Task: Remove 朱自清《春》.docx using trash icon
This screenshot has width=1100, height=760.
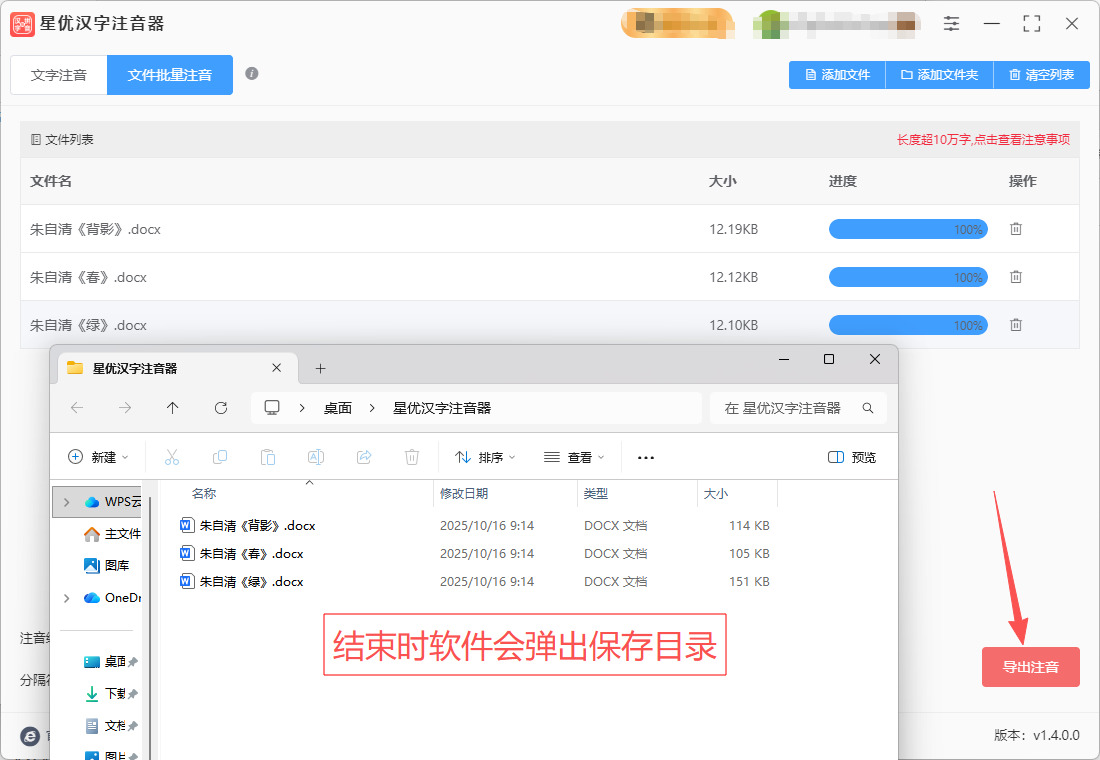Action: (1015, 277)
